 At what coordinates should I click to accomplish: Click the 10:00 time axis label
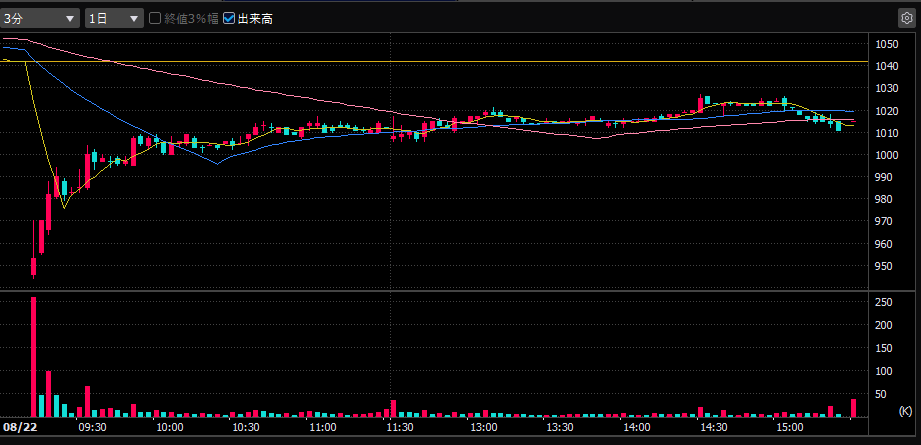pyautogui.click(x=169, y=427)
